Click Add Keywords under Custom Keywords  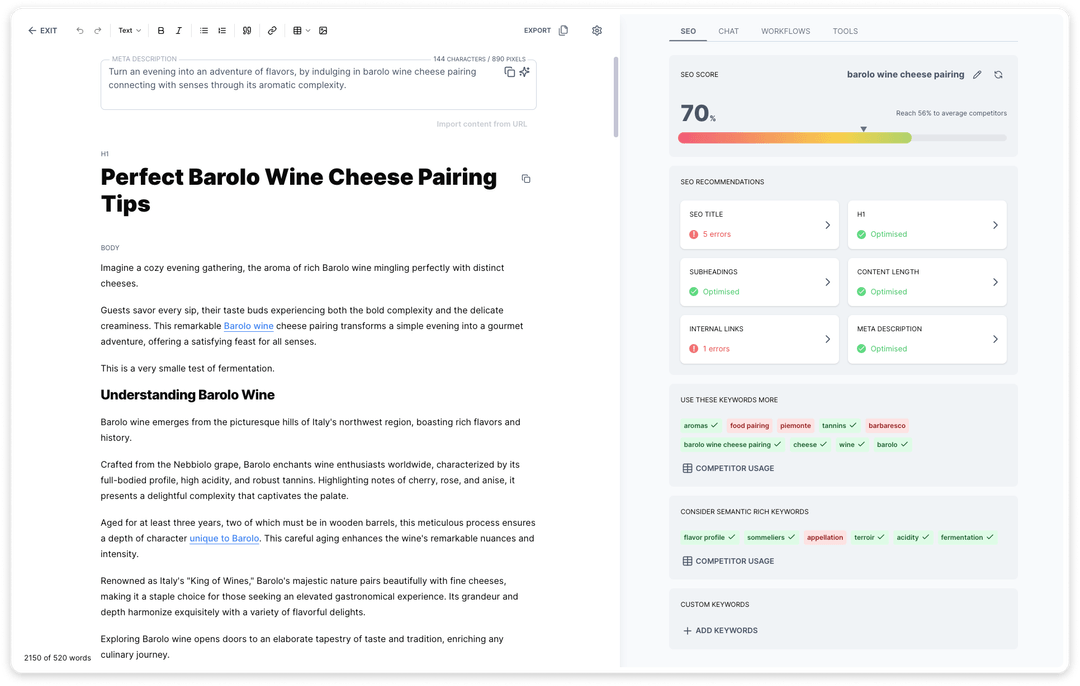pos(720,631)
